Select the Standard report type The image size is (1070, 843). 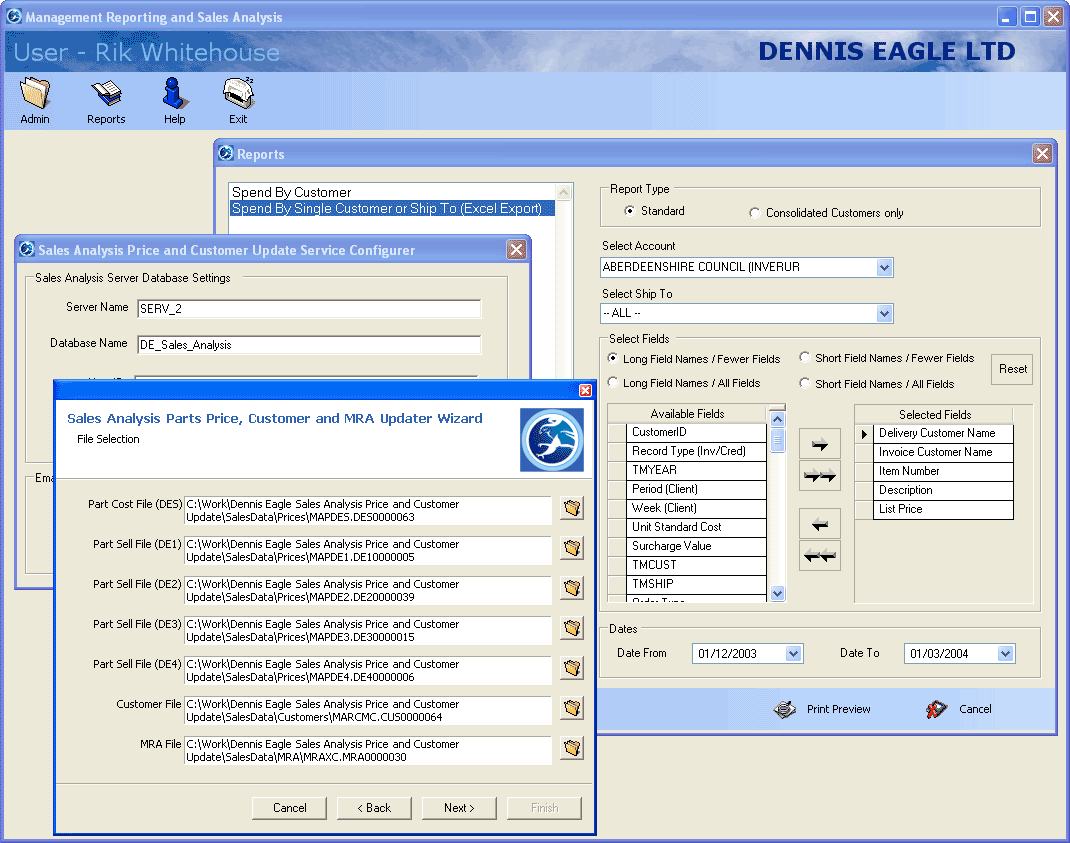tap(629, 211)
